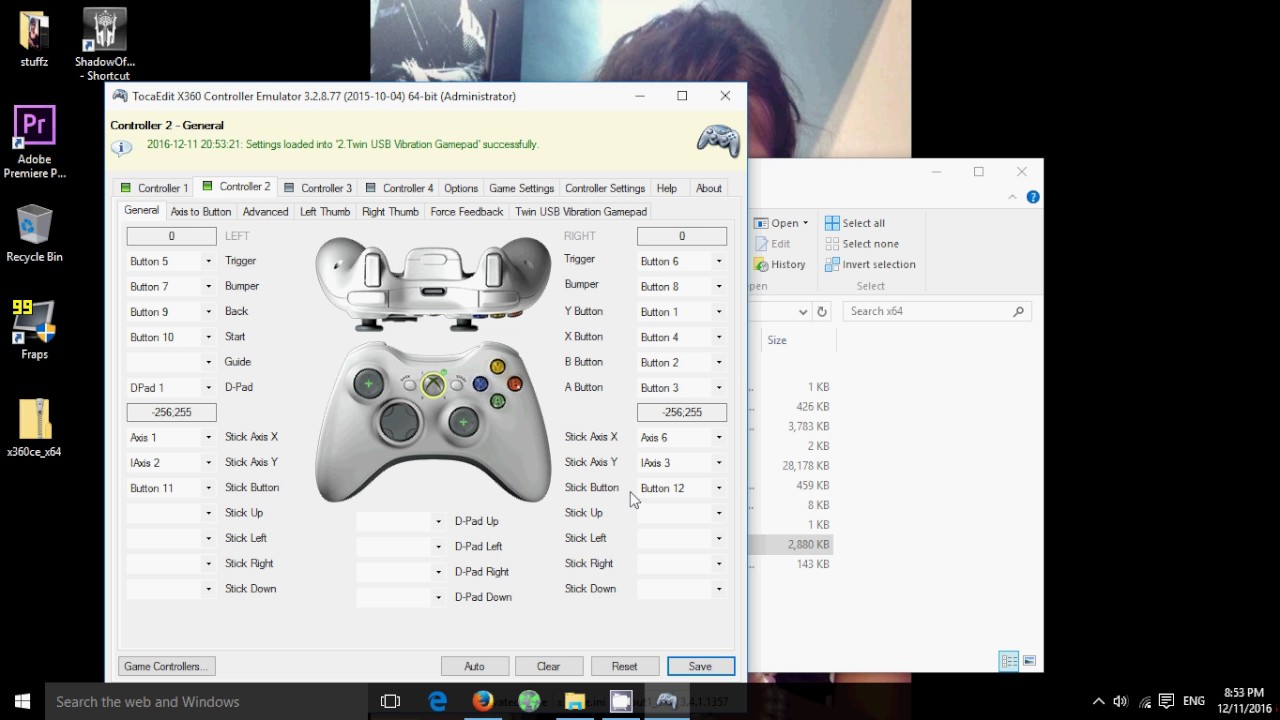
Task: Click ENG language indicator in system tray
Action: pos(1193,701)
